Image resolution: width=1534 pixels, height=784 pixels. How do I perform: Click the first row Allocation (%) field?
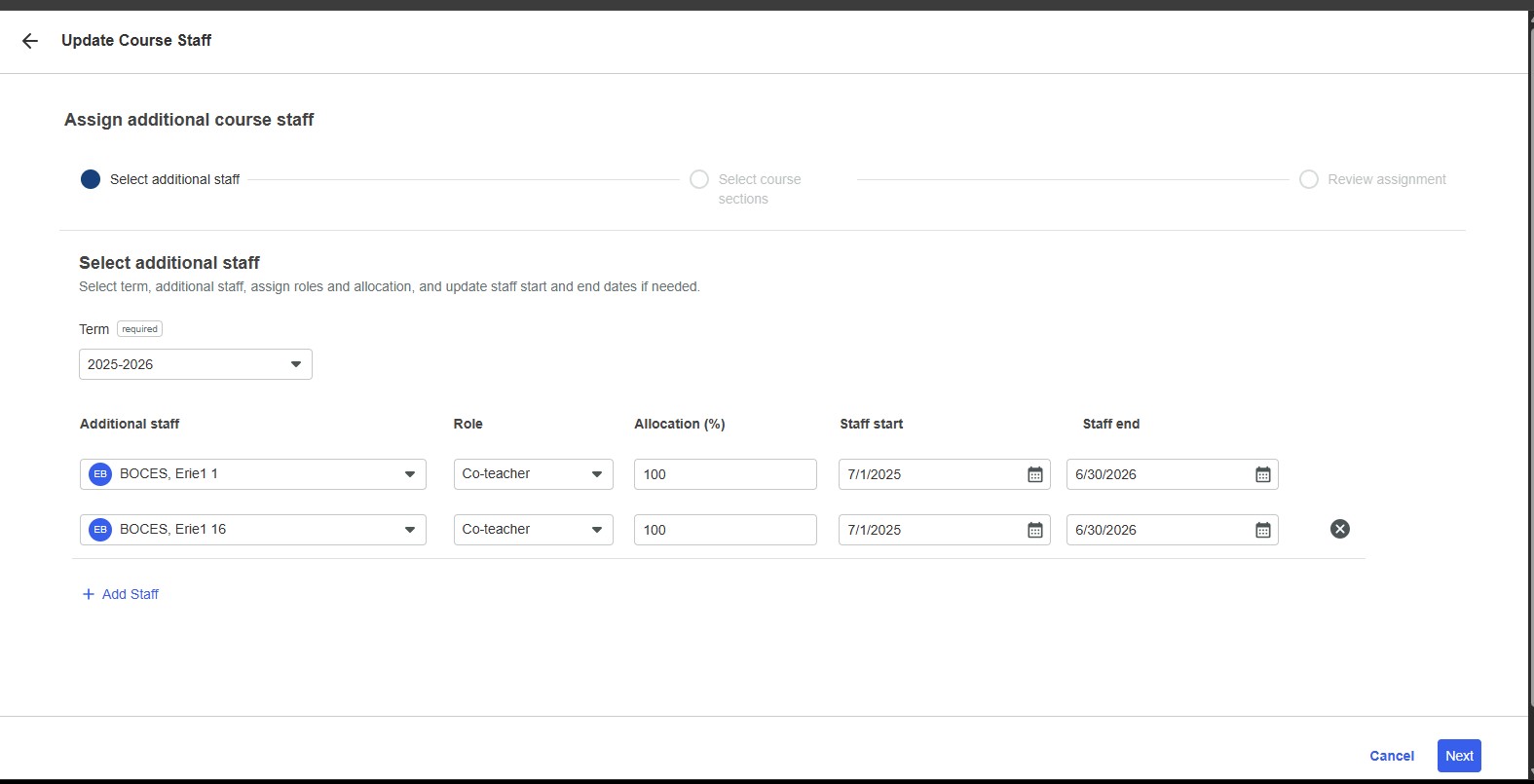725,474
